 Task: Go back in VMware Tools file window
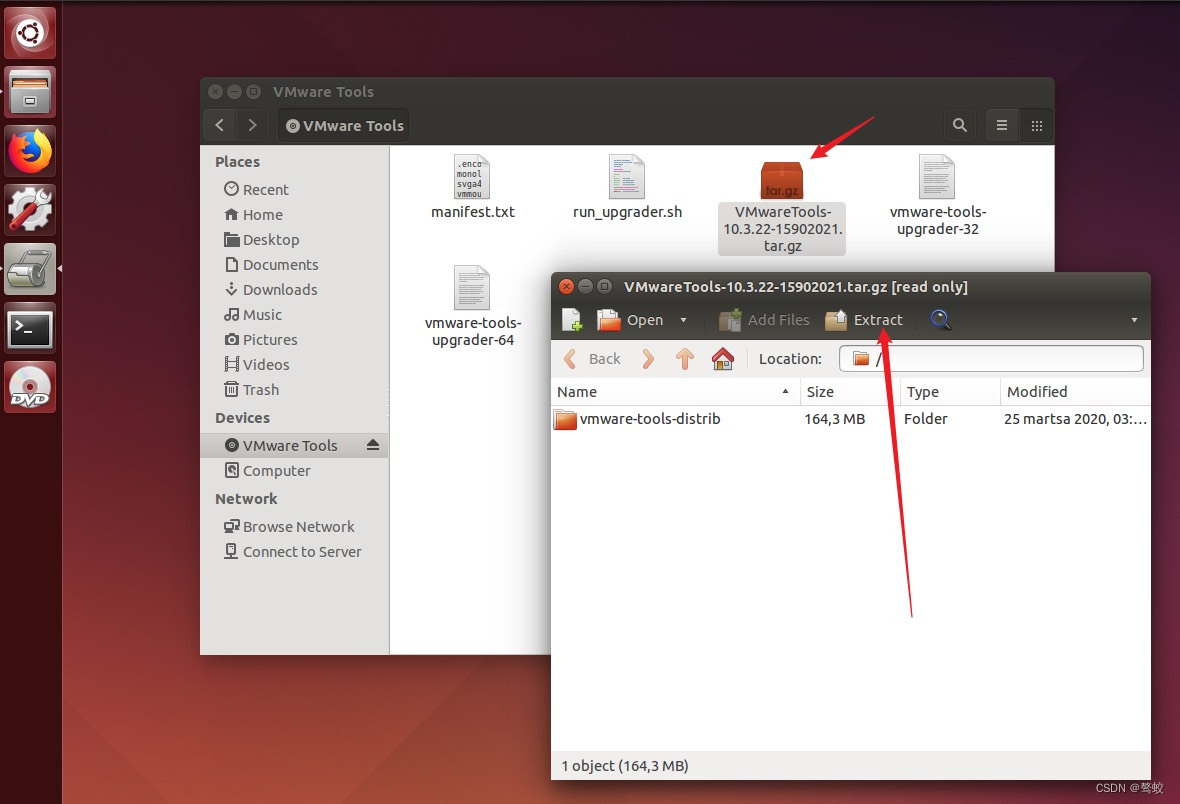coord(220,125)
